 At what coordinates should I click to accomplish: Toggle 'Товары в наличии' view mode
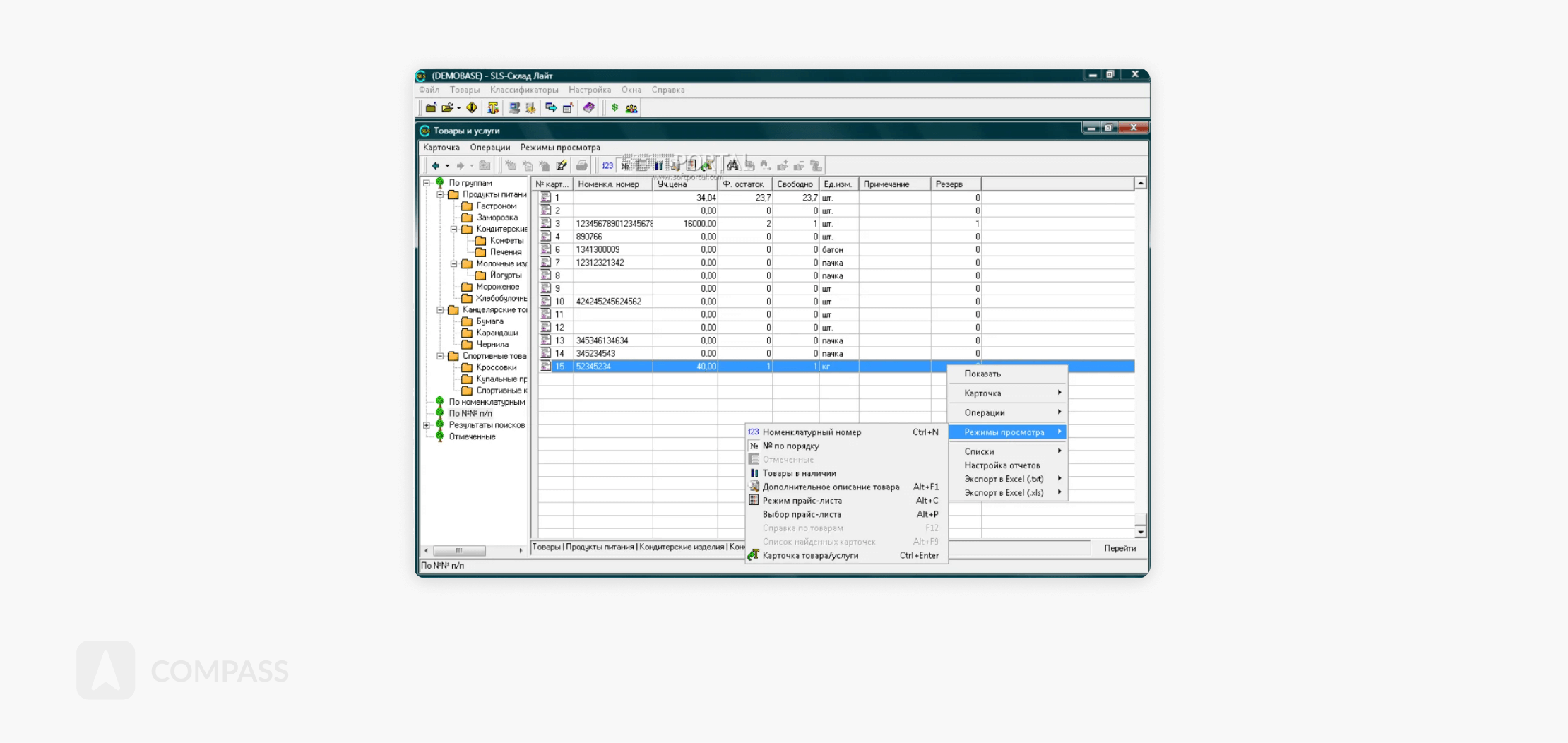point(799,473)
